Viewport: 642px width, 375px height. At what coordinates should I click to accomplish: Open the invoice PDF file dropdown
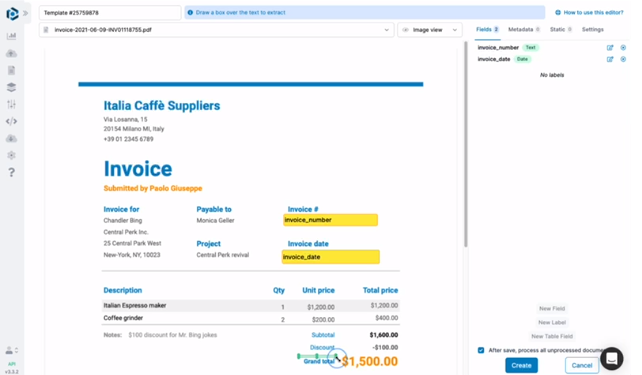click(x=216, y=30)
